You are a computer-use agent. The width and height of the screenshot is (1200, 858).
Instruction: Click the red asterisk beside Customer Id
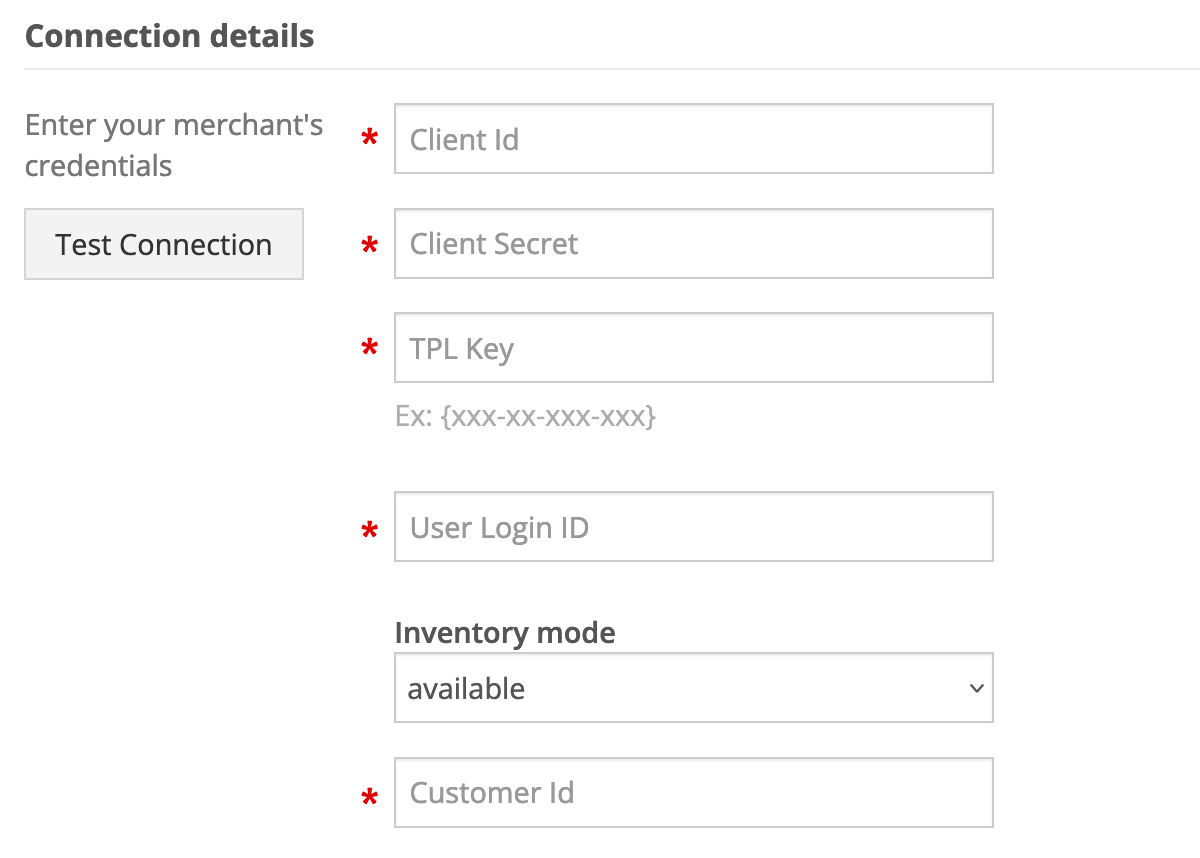pos(370,797)
